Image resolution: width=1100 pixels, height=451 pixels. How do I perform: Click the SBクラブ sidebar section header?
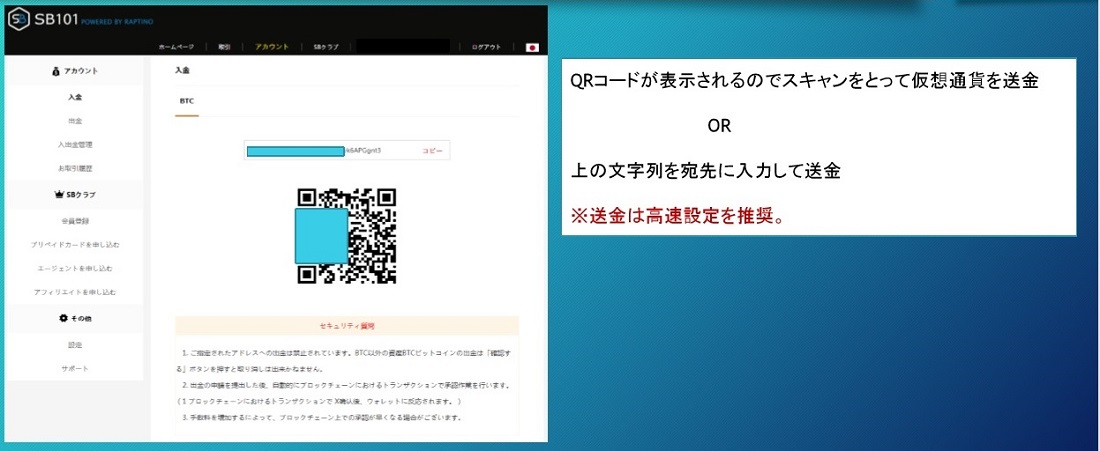click(x=75, y=194)
